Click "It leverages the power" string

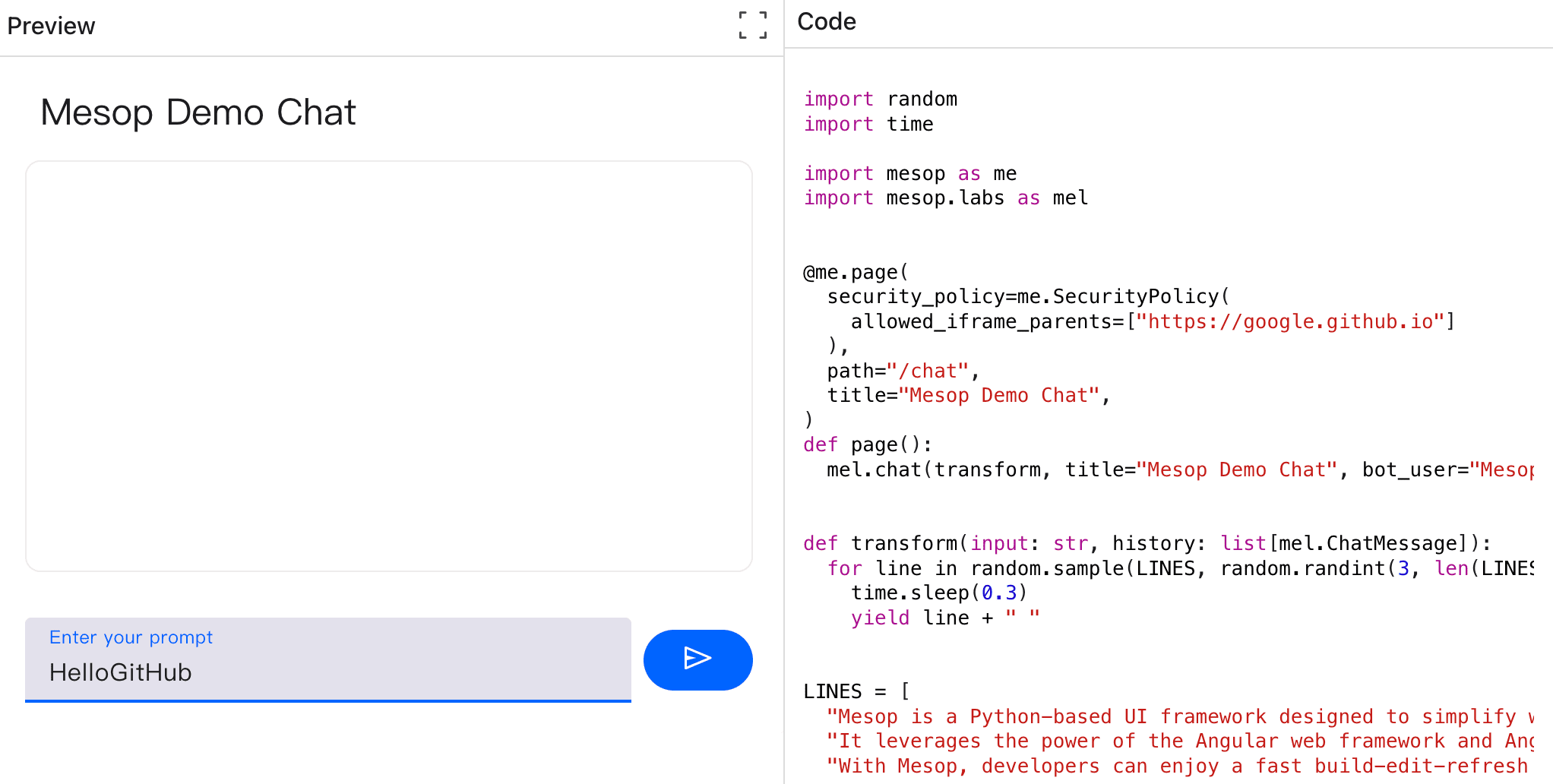click(1180, 741)
